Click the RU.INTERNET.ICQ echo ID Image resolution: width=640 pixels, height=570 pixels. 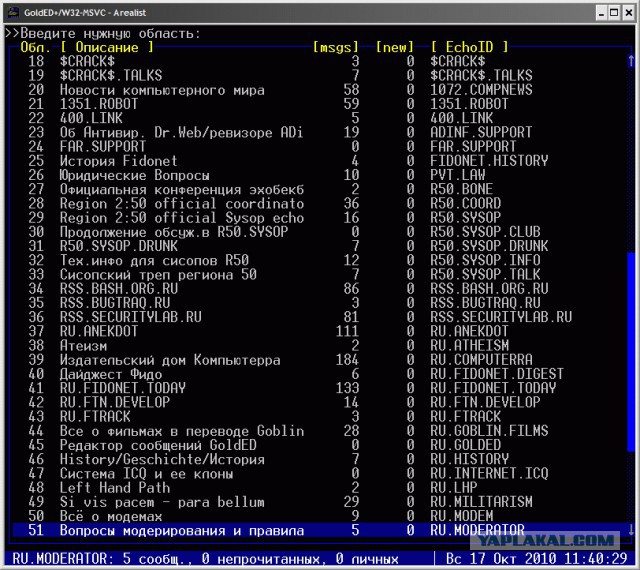pos(489,473)
